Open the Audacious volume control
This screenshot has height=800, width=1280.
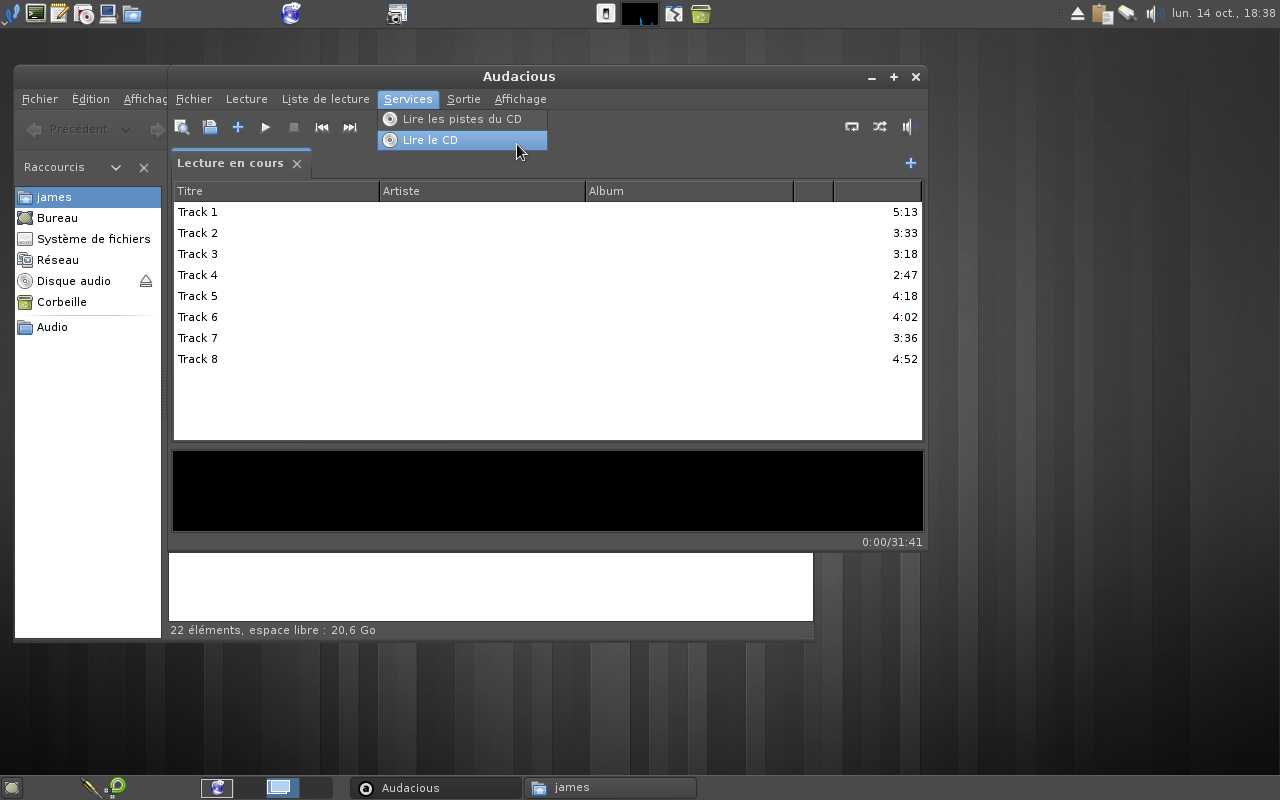(908, 127)
